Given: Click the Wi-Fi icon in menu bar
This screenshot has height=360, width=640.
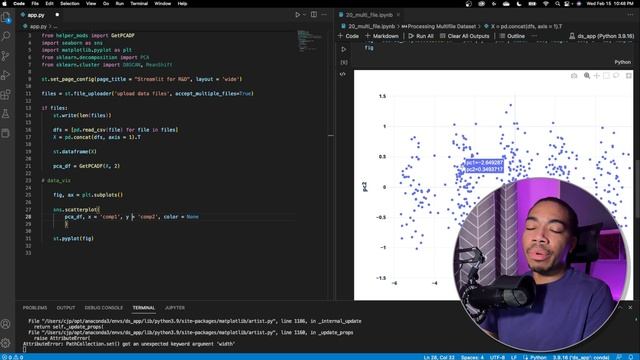Looking at the screenshot, I should coord(546,3).
